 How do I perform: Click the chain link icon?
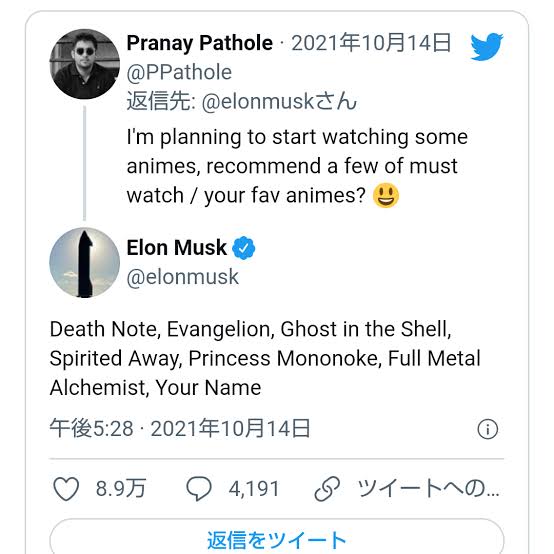point(327,489)
